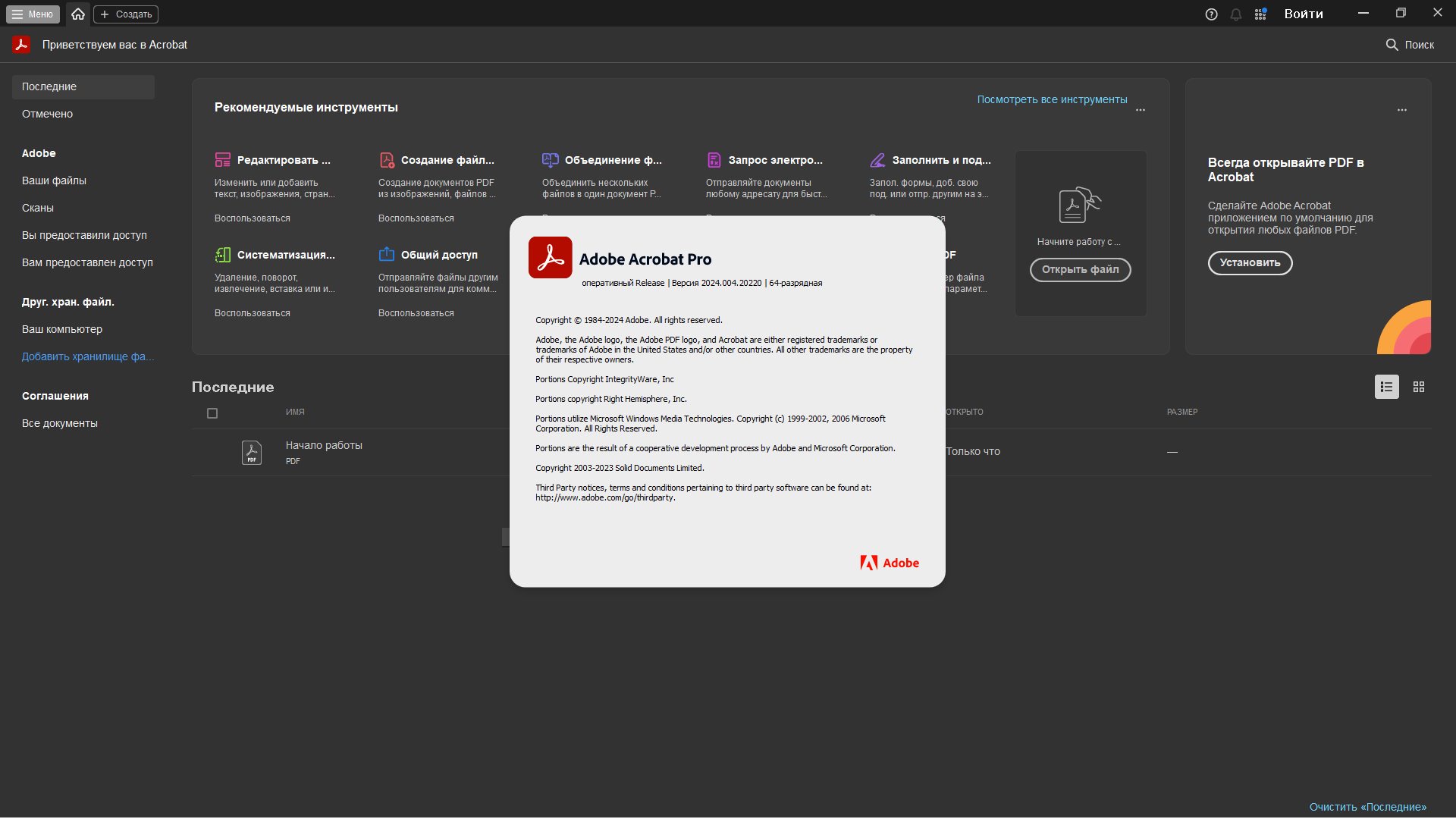Viewport: 1456px width, 819px height.
Task: Select the Редактировать PDF tool icon
Action: [222, 160]
